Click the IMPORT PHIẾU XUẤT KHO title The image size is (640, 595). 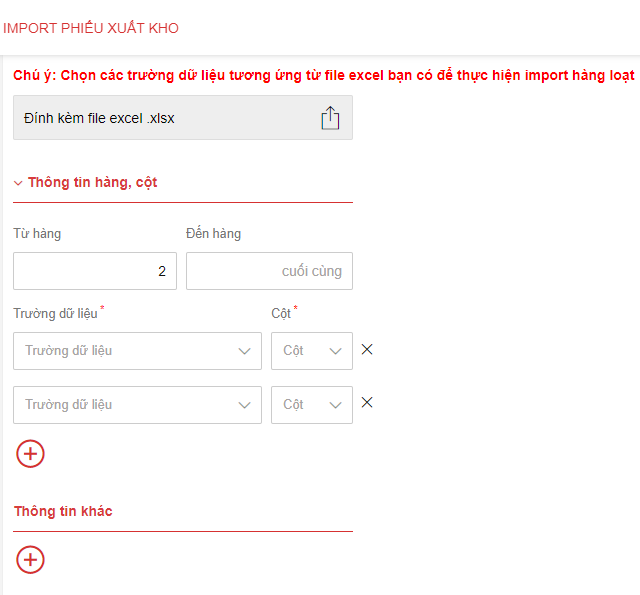click(x=91, y=28)
